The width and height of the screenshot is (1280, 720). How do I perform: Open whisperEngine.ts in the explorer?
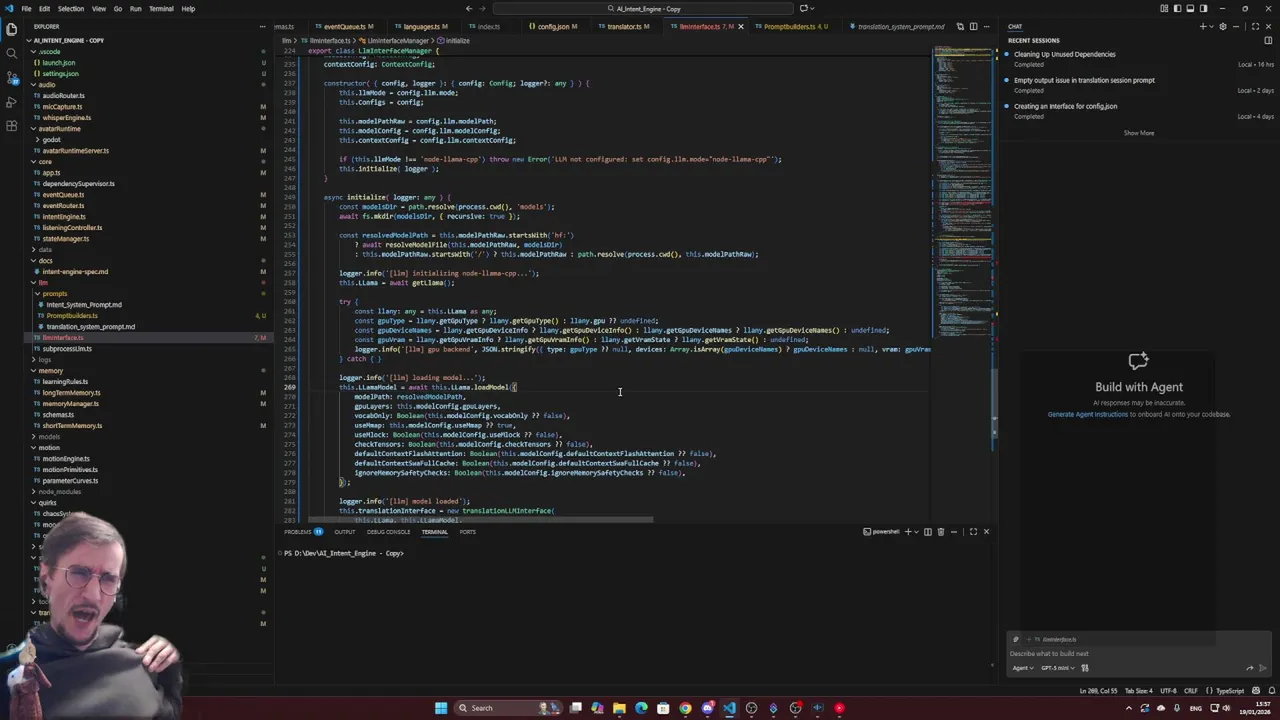tap(66, 118)
